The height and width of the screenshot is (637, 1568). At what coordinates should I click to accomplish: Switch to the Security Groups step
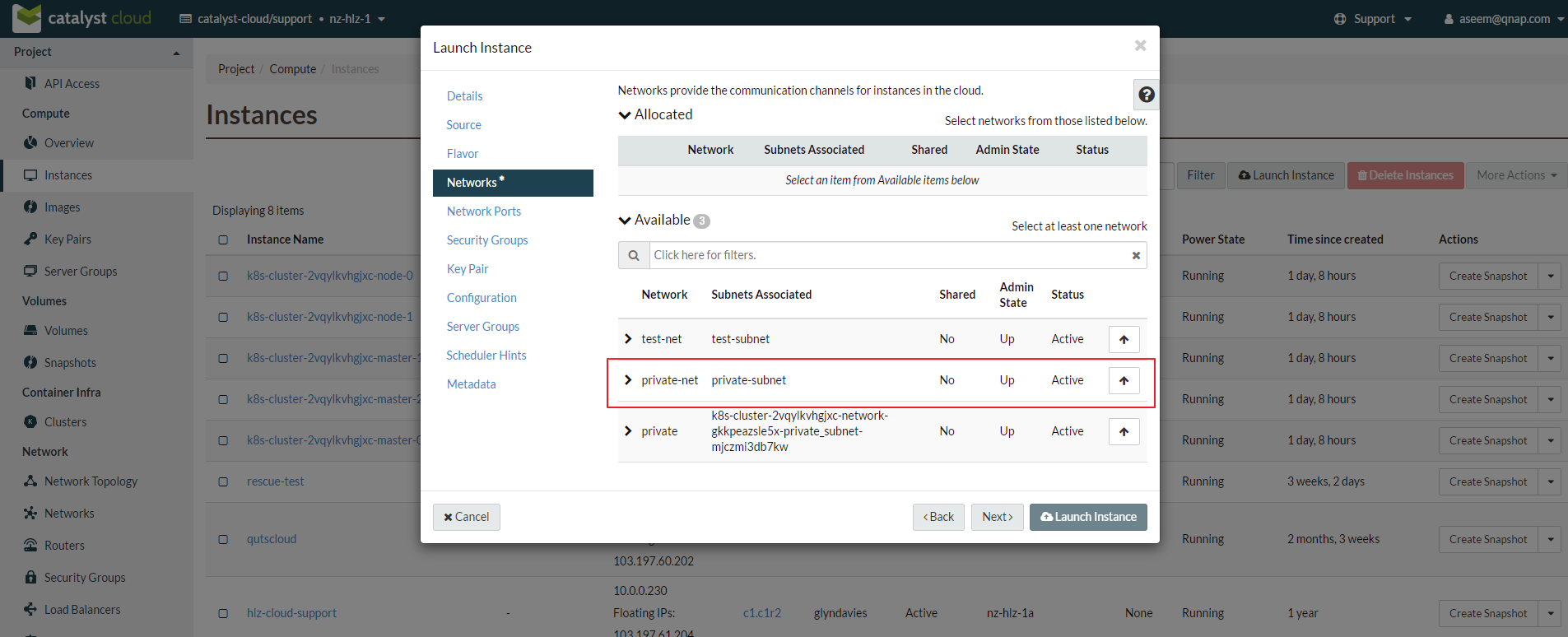pyautogui.click(x=487, y=240)
